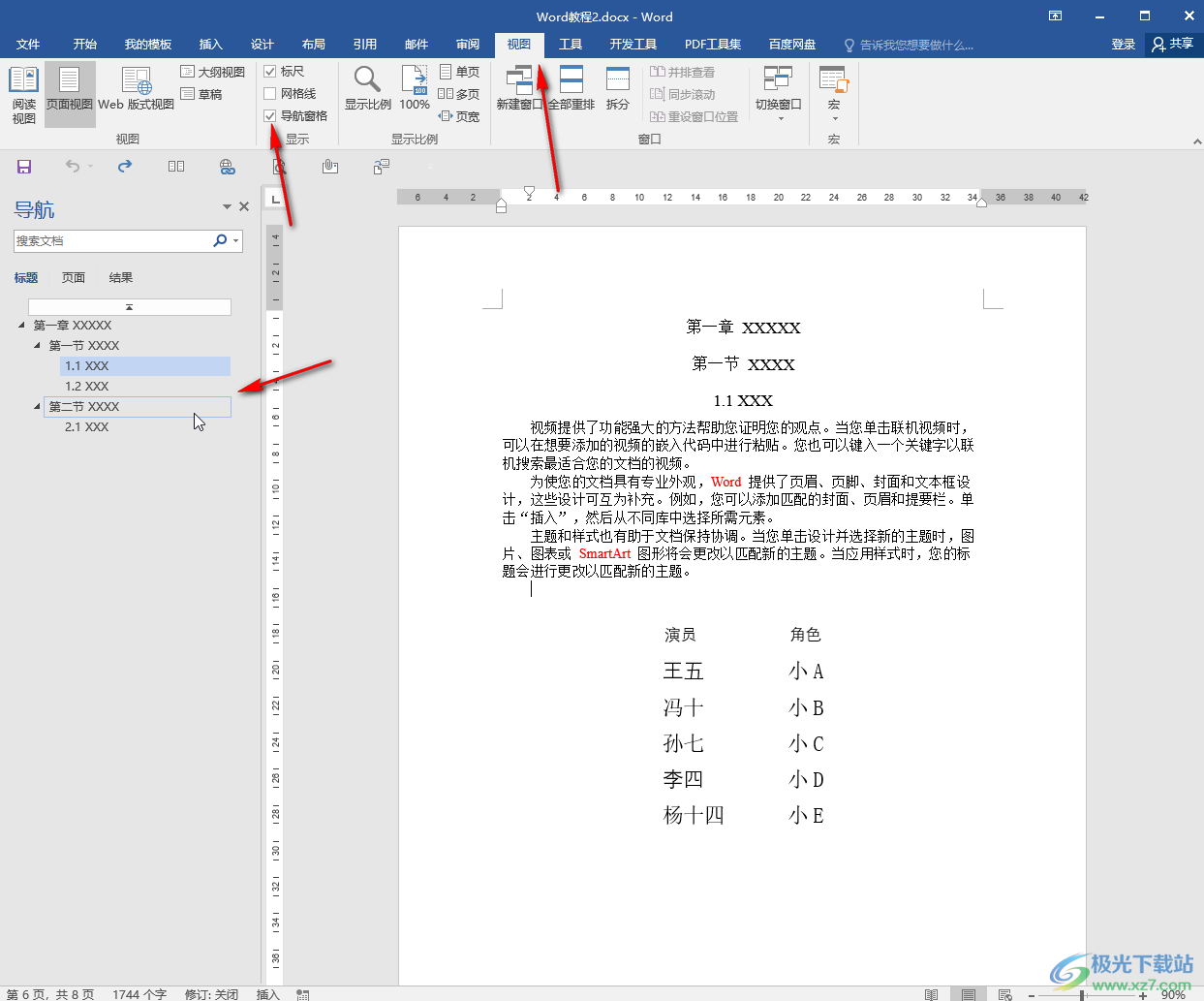Click 拆分 to split the window

pyautogui.click(x=618, y=89)
